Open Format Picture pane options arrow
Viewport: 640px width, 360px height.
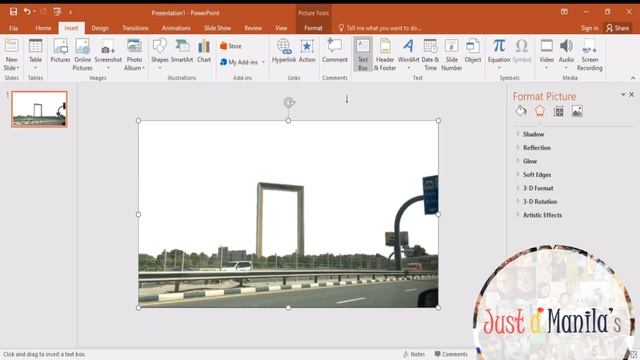(623, 95)
